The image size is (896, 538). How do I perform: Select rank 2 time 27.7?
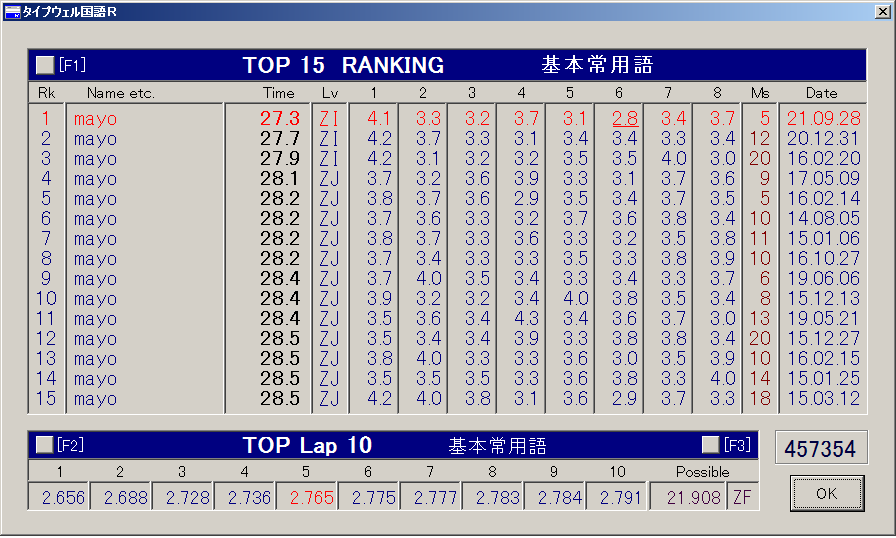click(x=280, y=138)
